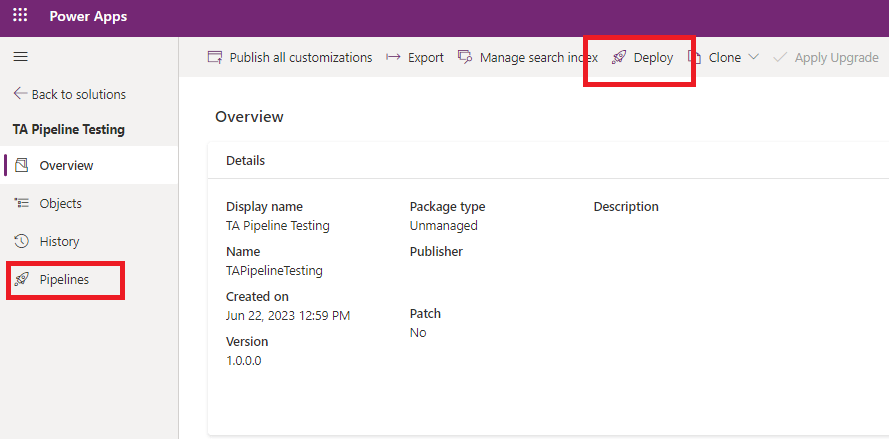The image size is (889, 439).
Task: Click the Power Apps title
Action: coord(88,17)
